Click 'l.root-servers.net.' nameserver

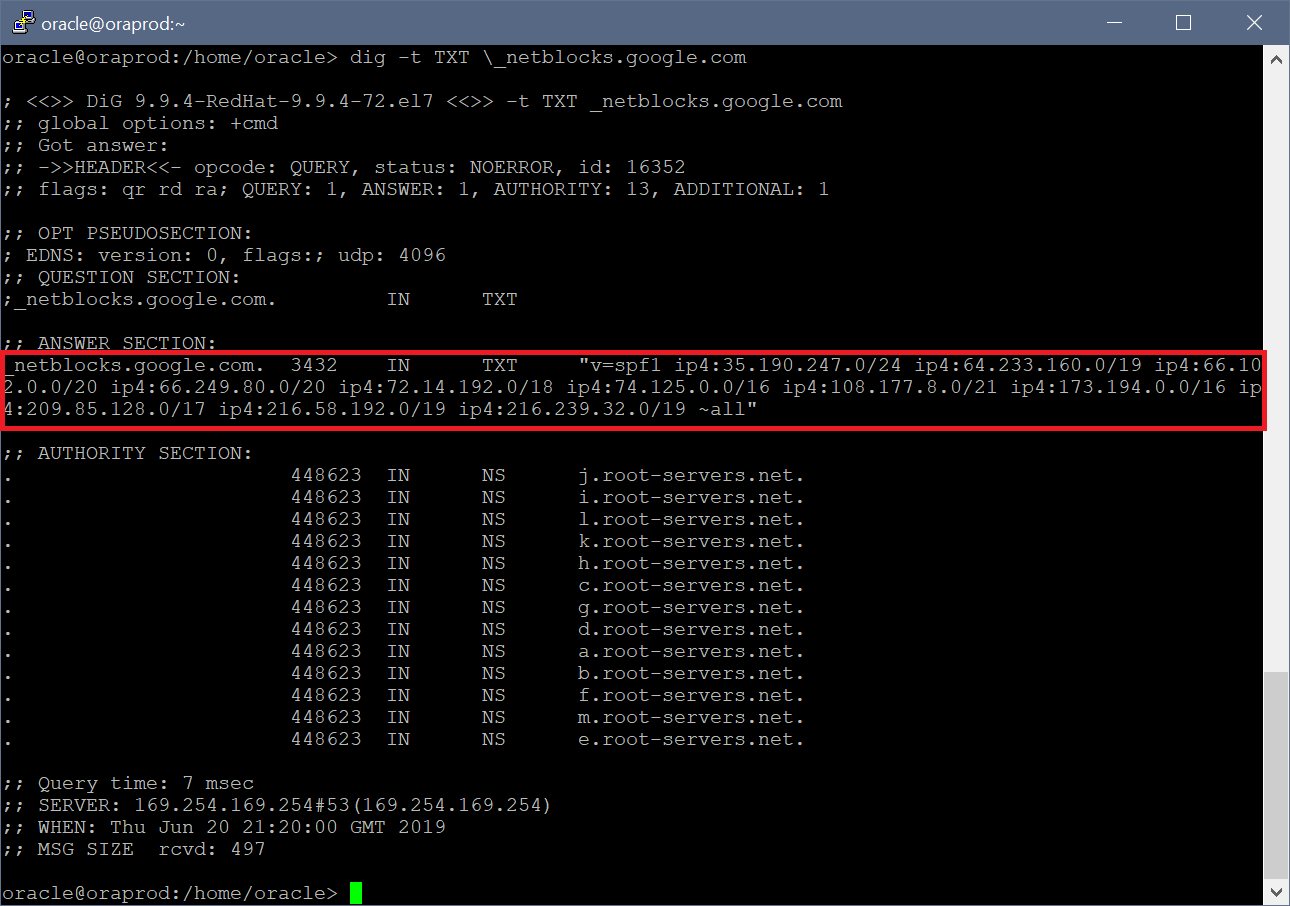[692, 519]
